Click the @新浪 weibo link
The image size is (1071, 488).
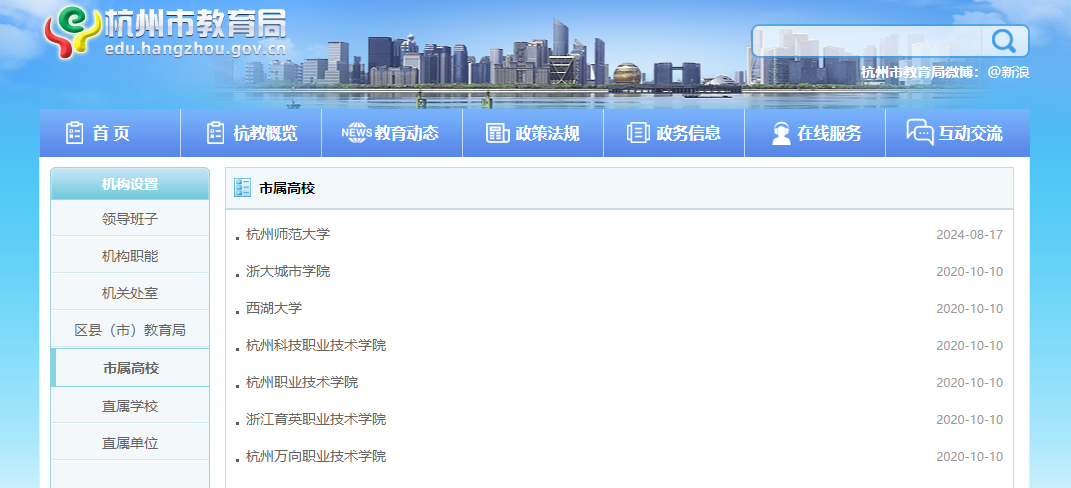(1009, 72)
